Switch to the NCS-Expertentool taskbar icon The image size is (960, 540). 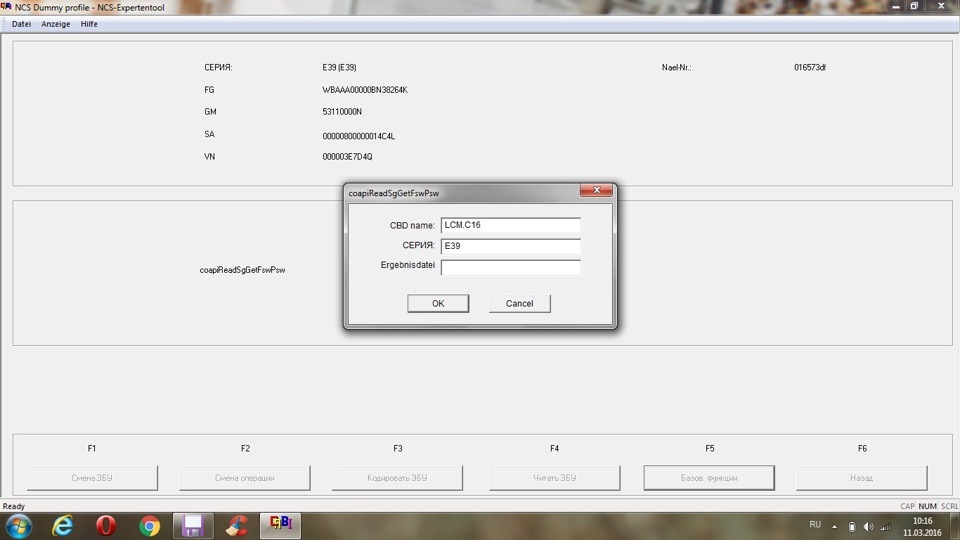(x=280, y=525)
